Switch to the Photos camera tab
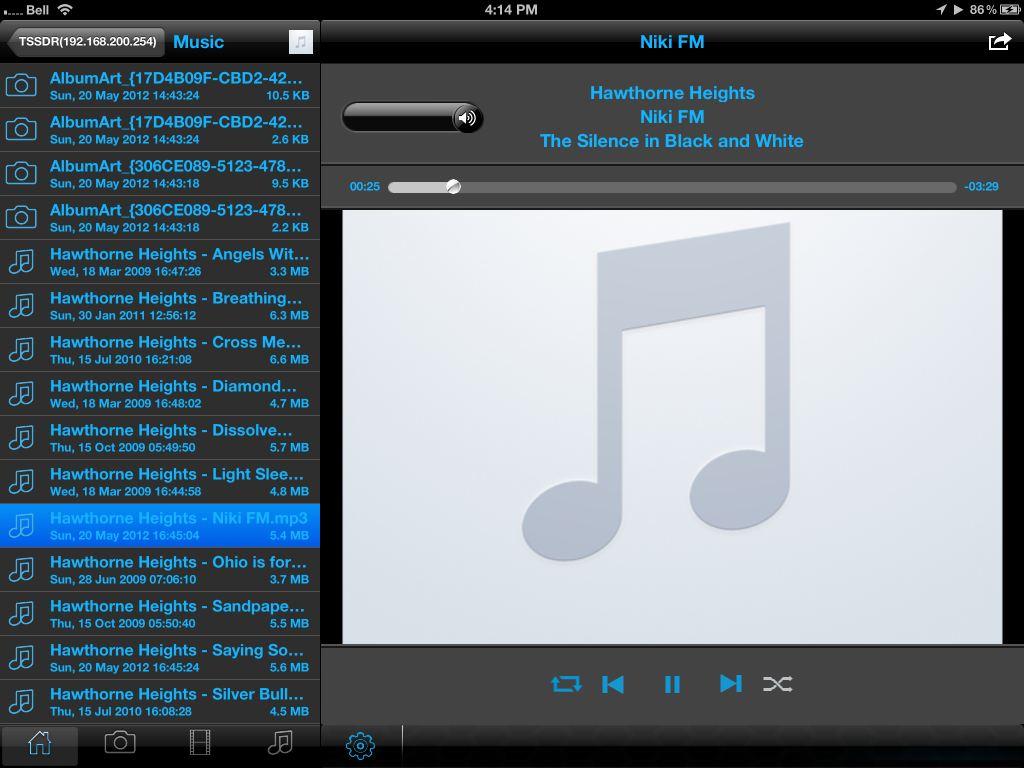Viewport: 1024px width, 768px height. point(120,743)
